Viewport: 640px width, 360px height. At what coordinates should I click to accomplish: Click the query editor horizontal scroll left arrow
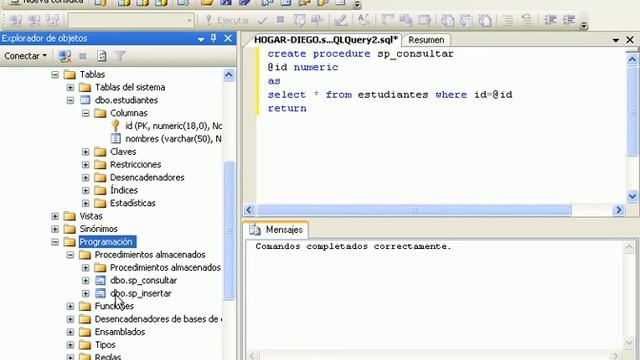249,210
